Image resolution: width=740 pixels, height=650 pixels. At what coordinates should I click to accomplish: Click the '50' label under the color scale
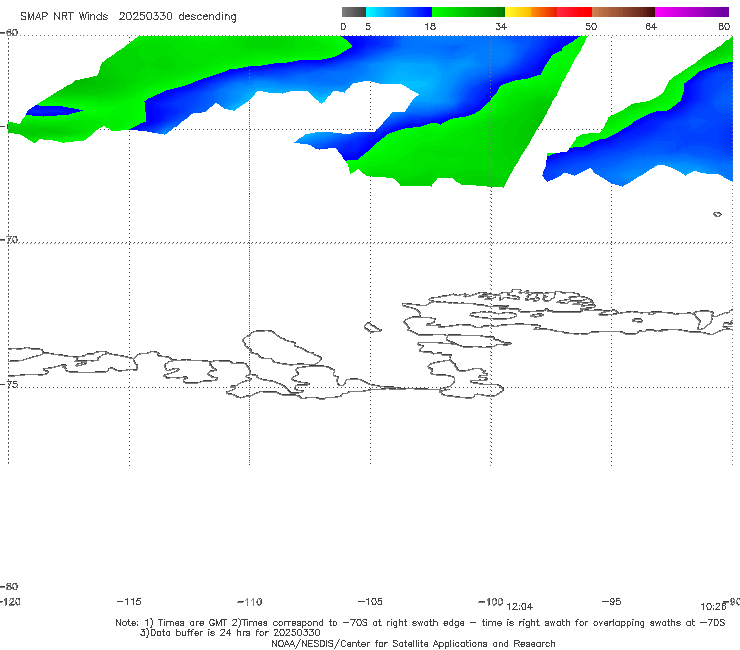pyautogui.click(x=591, y=26)
